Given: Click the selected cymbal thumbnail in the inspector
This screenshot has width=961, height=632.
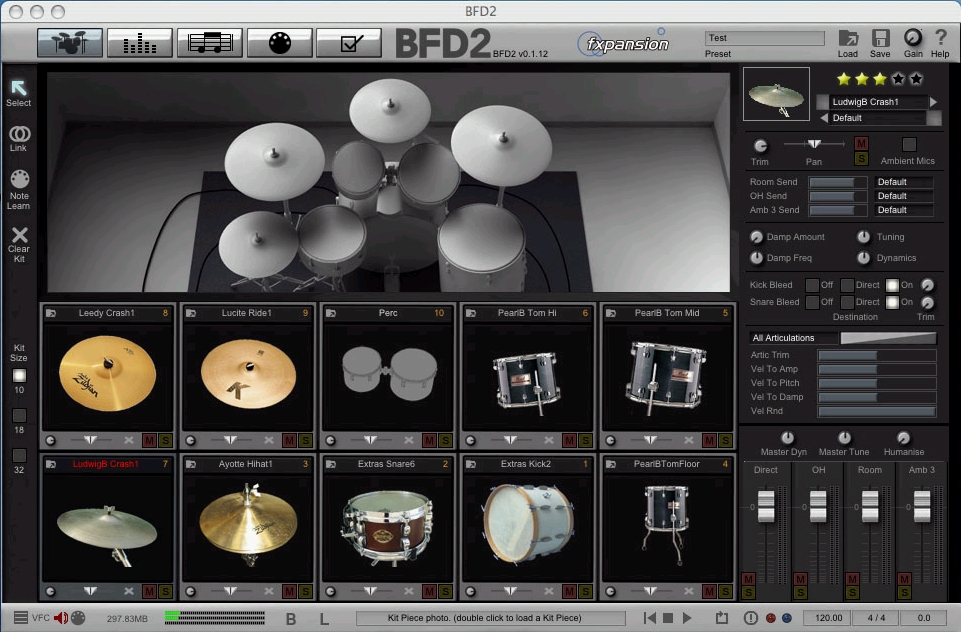Looking at the screenshot, I should pyautogui.click(x=776, y=94).
